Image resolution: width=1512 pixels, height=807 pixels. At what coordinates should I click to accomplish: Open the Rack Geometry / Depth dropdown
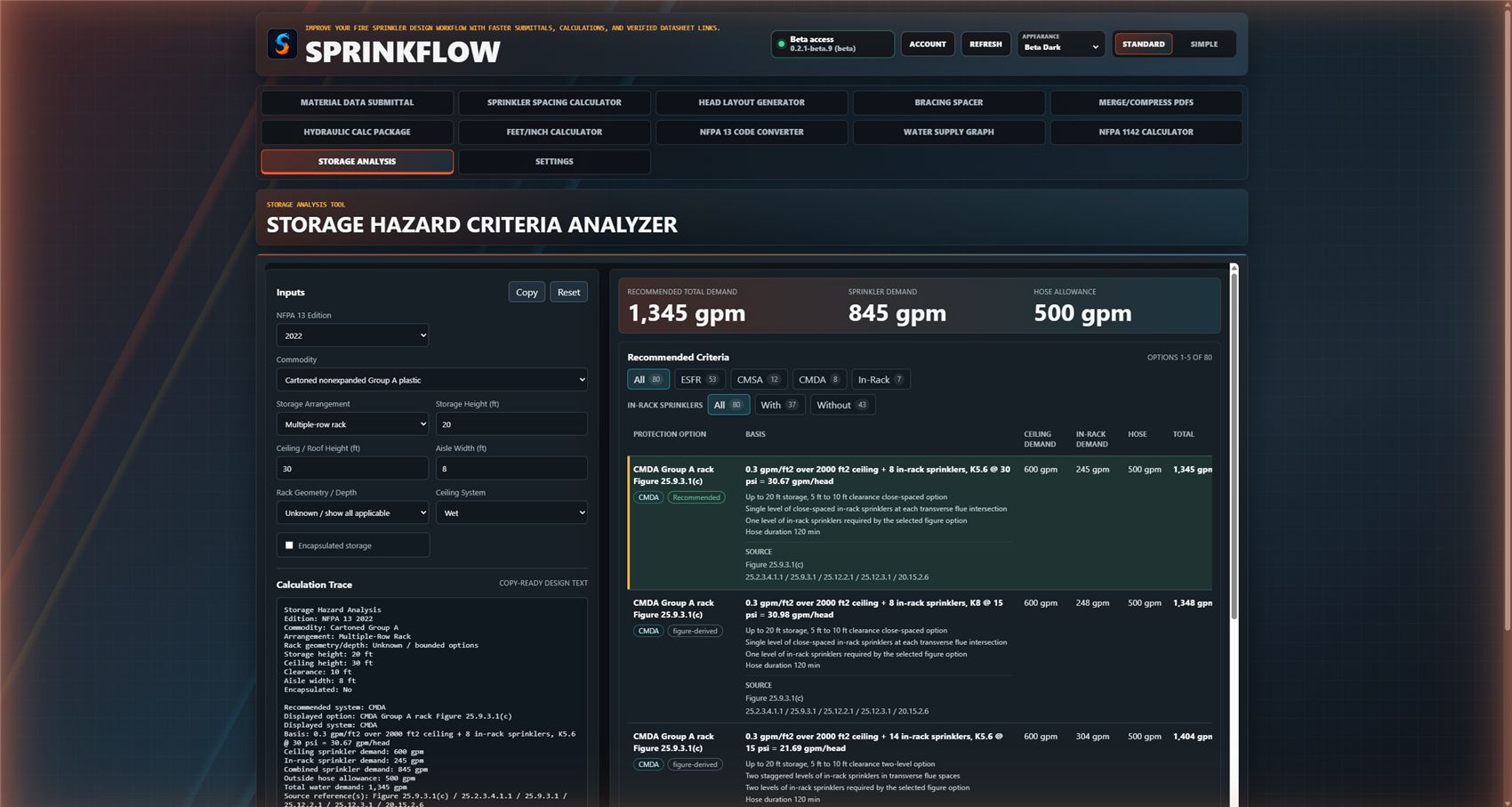click(x=352, y=512)
